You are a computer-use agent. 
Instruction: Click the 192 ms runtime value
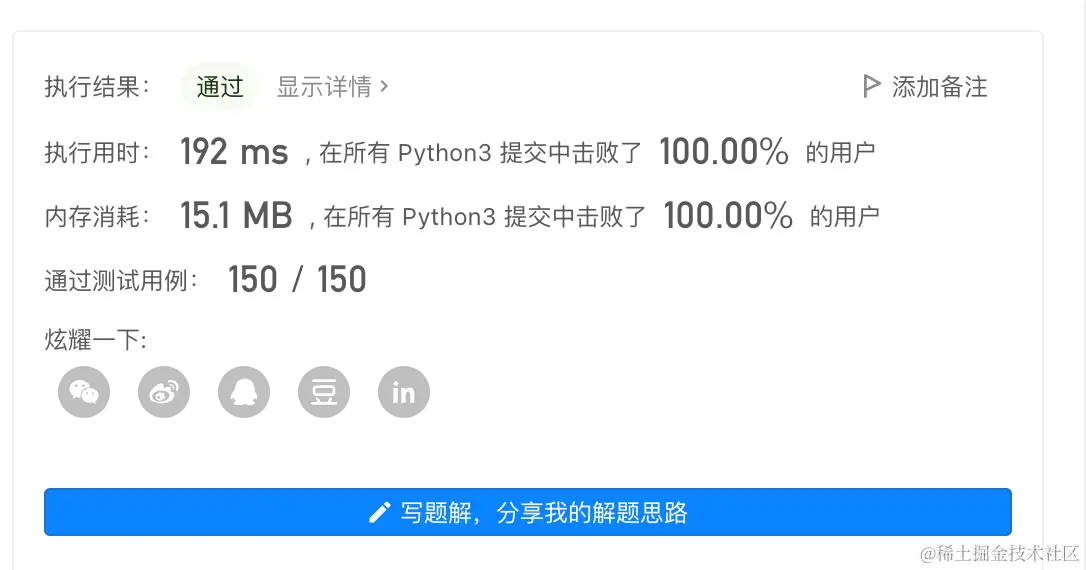click(234, 152)
